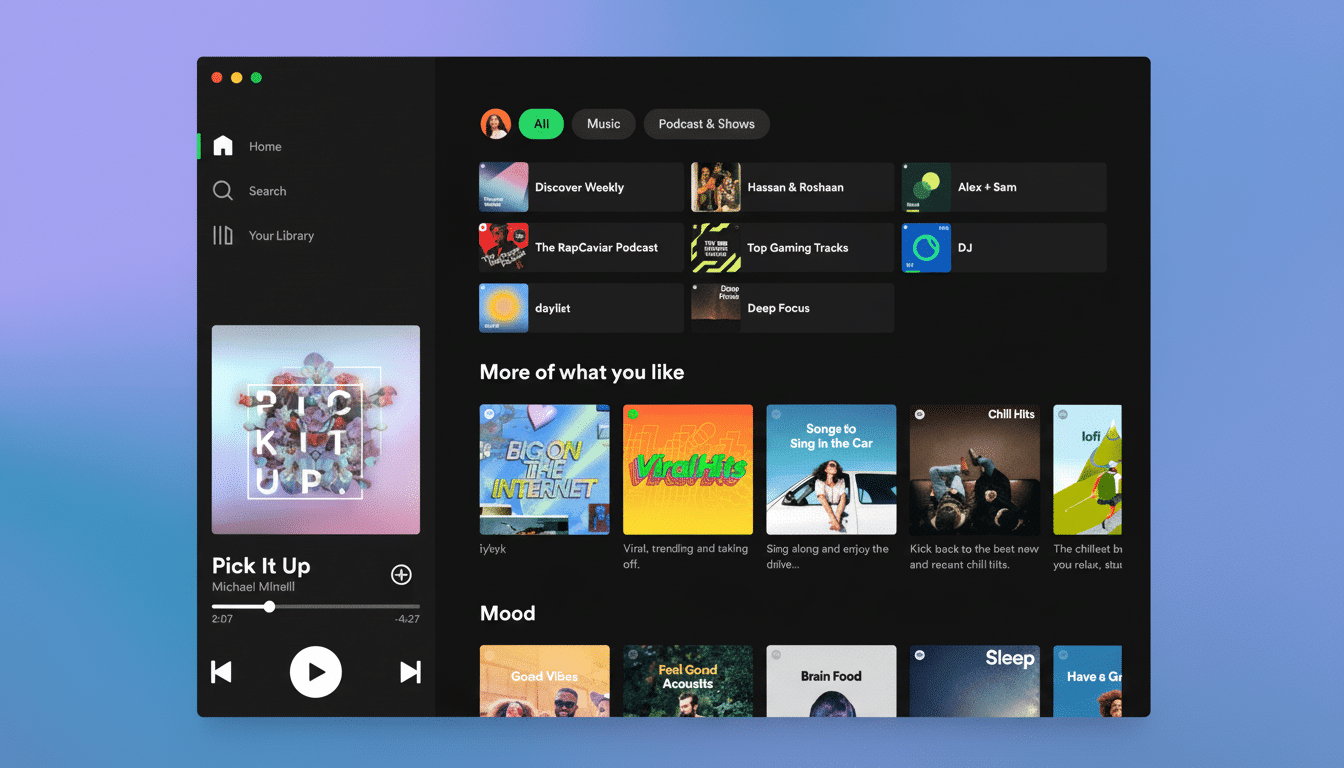The image size is (1344, 768).
Task: Play the current track
Action: point(316,672)
